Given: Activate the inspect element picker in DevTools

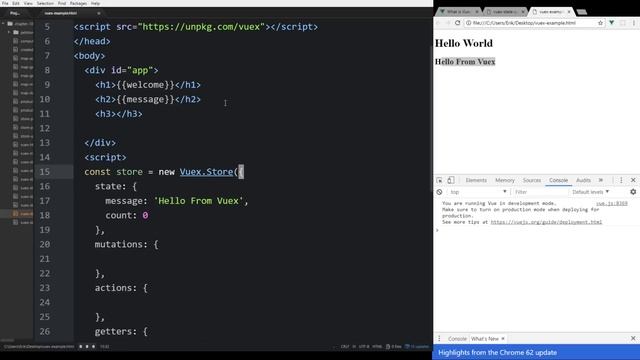Looking at the screenshot, I should click(x=439, y=180).
